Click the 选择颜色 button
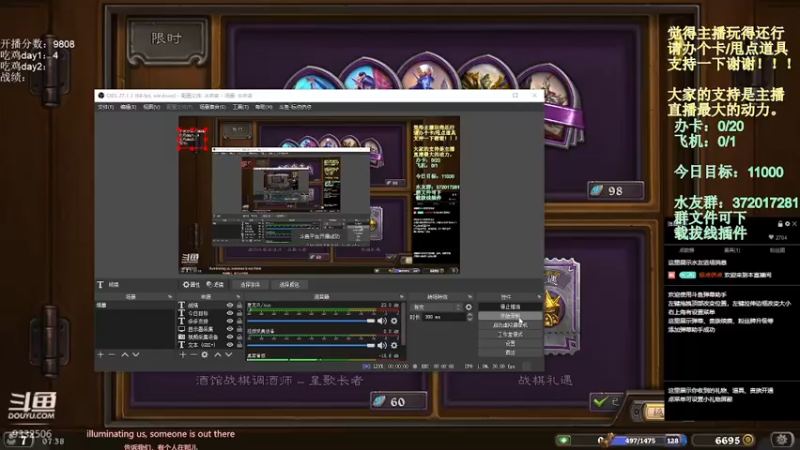The width and height of the screenshot is (800, 450). click(x=289, y=285)
